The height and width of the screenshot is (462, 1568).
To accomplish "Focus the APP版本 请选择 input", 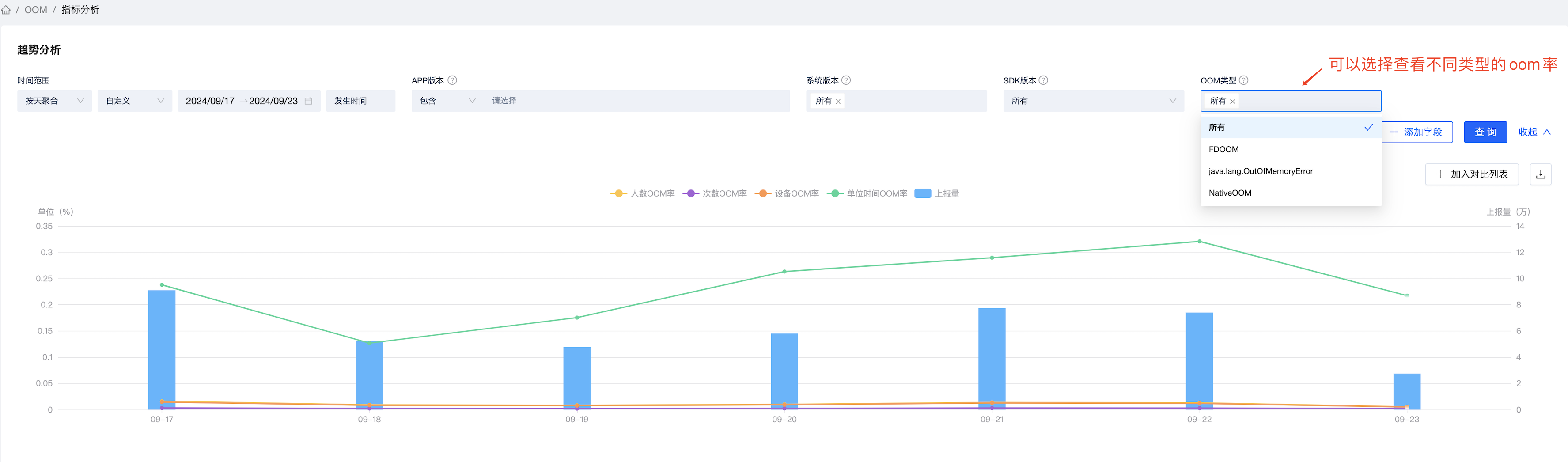I will pos(636,101).
